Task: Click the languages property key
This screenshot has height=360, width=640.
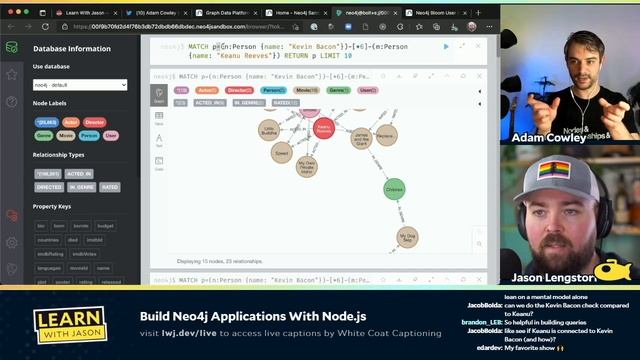Action: click(x=49, y=268)
